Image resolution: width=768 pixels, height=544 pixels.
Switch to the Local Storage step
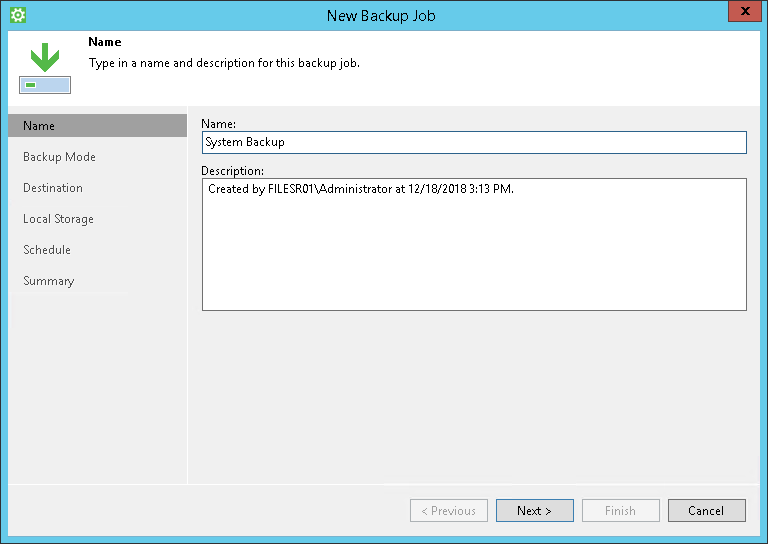click(58, 219)
